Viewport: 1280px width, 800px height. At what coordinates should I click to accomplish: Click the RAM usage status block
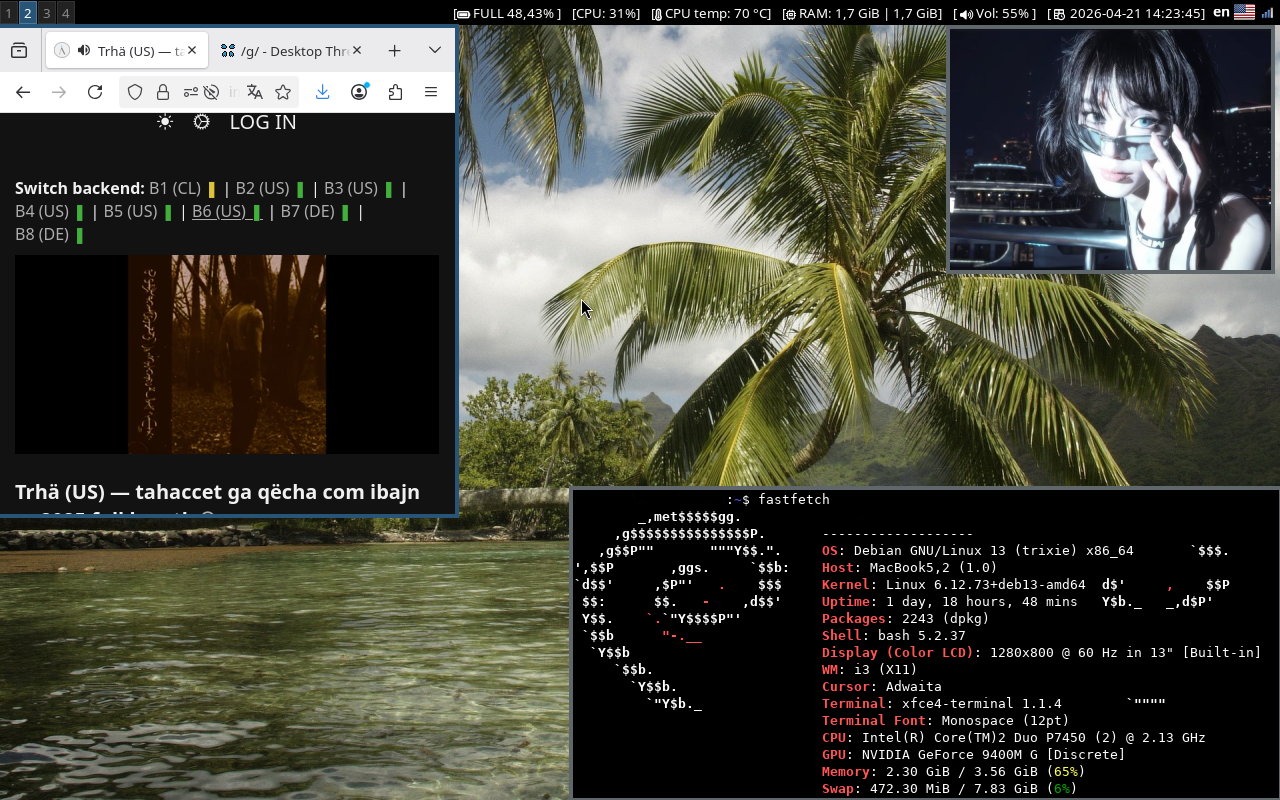862,13
